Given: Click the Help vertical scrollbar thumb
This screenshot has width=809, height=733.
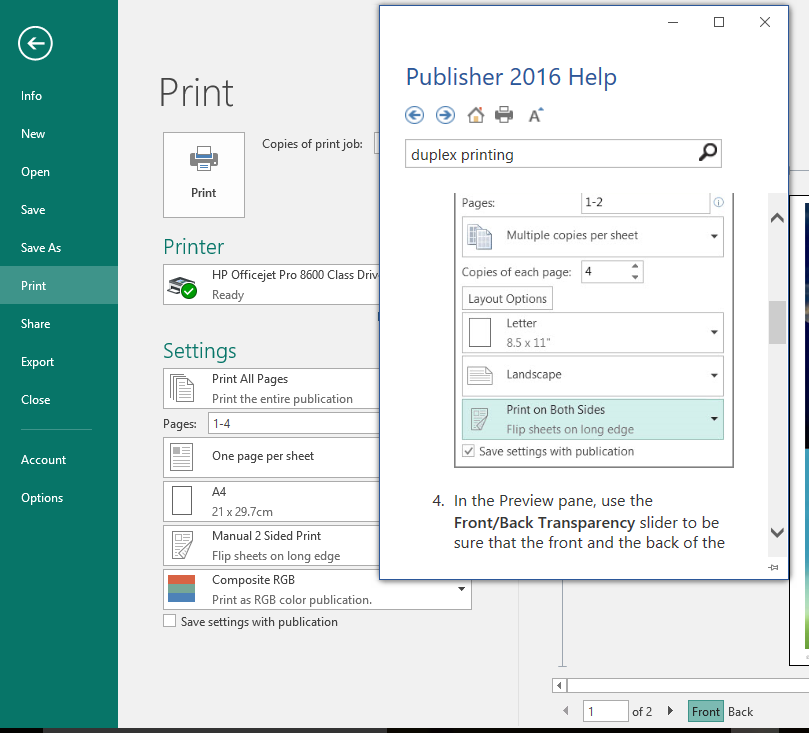Looking at the screenshot, I should (777, 322).
